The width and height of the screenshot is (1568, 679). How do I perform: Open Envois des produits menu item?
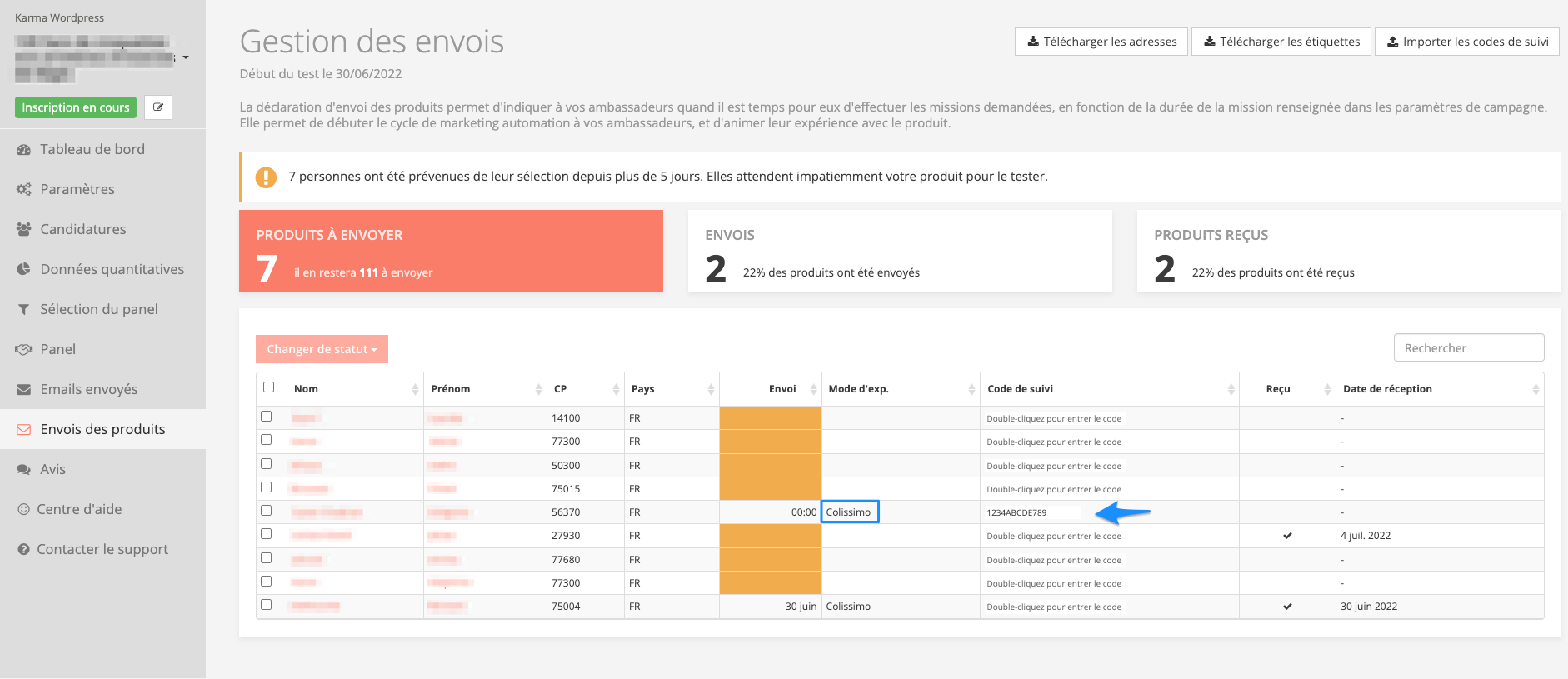(102, 429)
